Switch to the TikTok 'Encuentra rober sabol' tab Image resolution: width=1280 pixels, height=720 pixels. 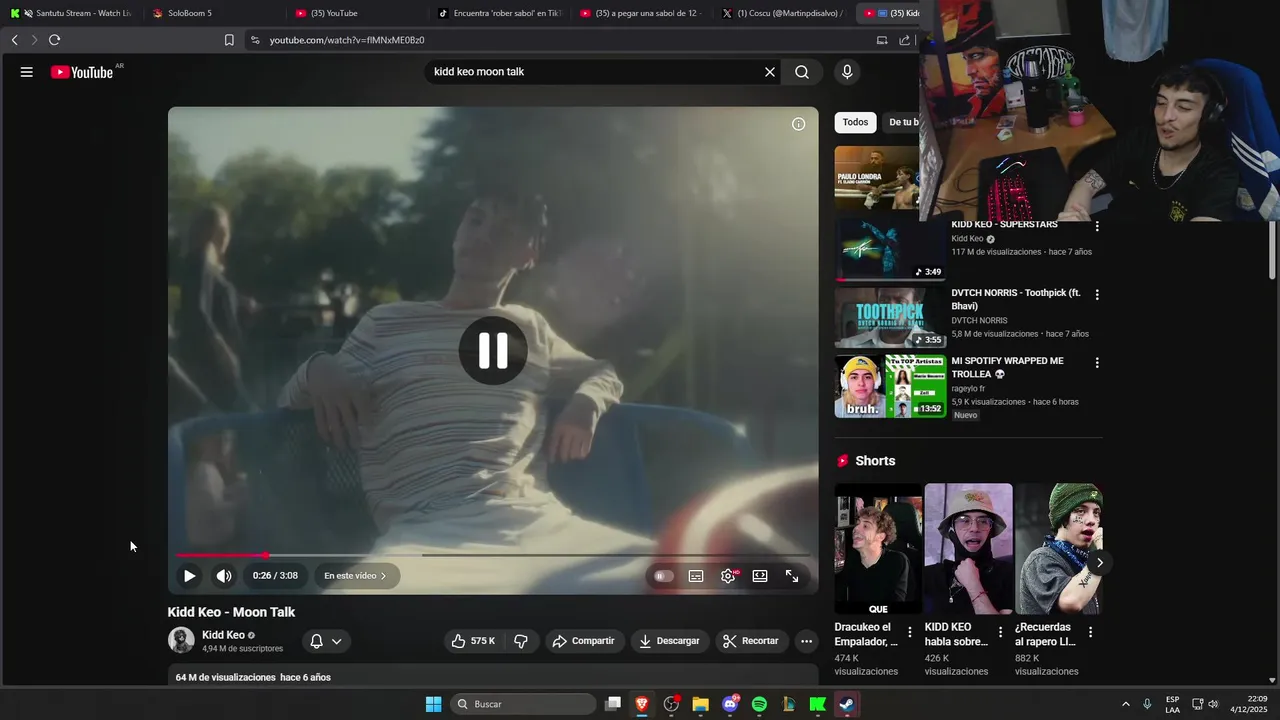click(x=501, y=13)
